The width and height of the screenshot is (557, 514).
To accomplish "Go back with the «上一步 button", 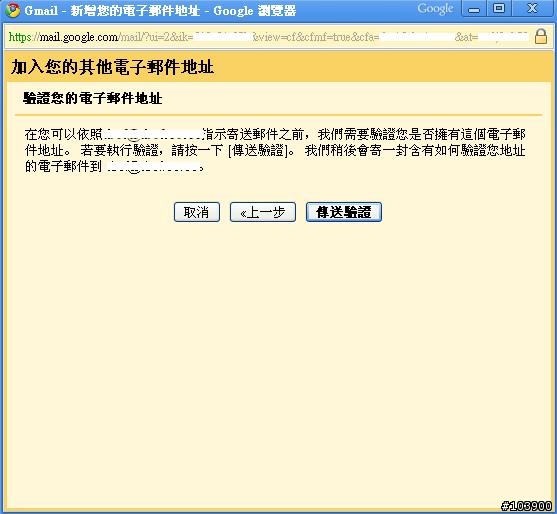I will [x=263, y=212].
